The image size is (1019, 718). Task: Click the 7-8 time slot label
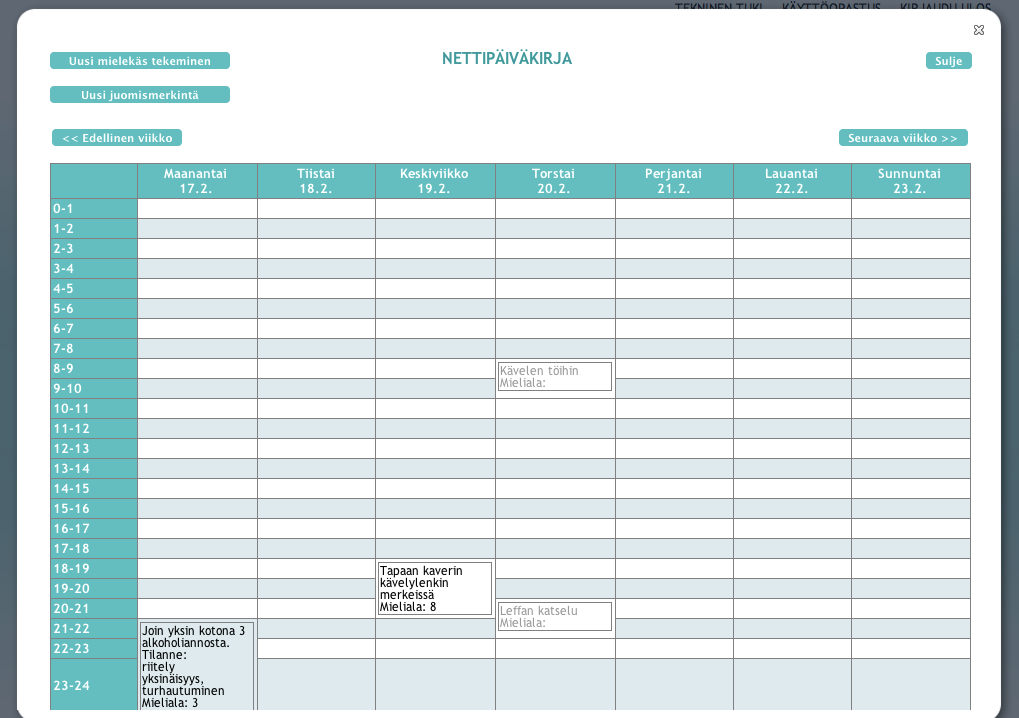pyautogui.click(x=94, y=349)
